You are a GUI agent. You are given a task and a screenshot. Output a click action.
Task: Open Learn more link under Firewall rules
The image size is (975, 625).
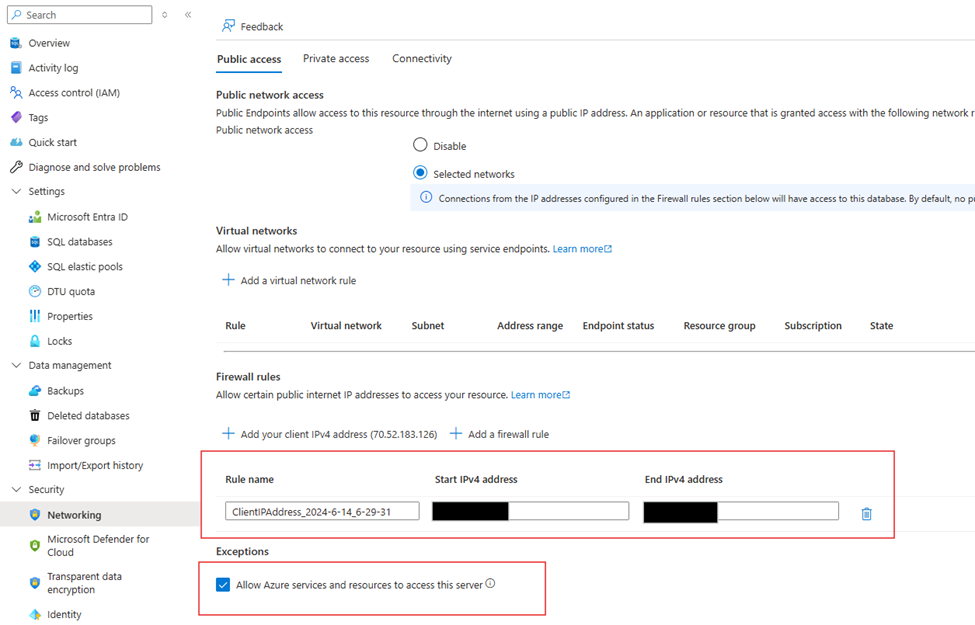pos(540,395)
